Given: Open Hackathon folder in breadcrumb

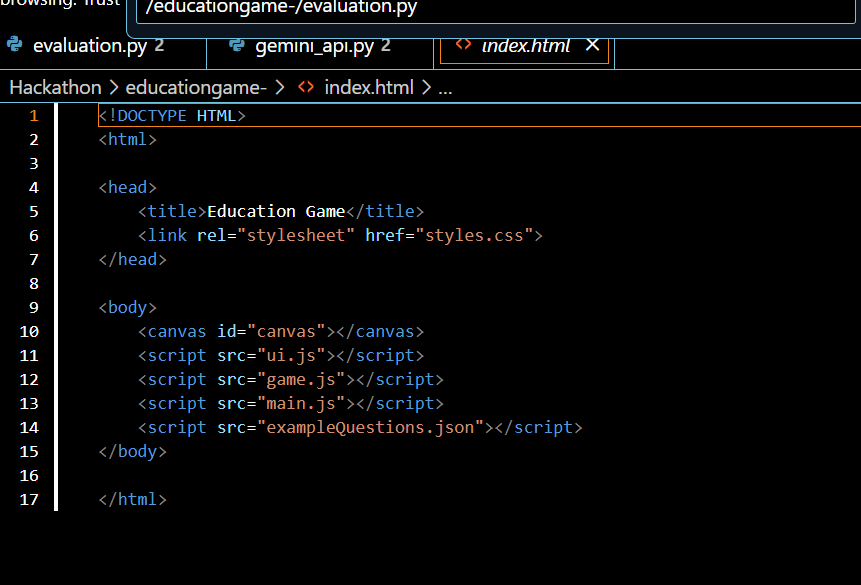Looking at the screenshot, I should click(55, 87).
